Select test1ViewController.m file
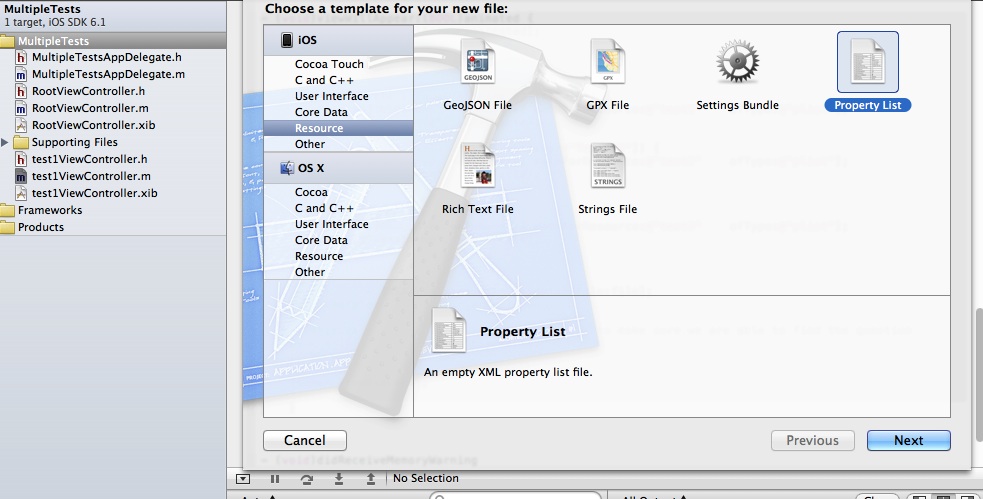The image size is (983, 499). pyautogui.click(x=94, y=176)
